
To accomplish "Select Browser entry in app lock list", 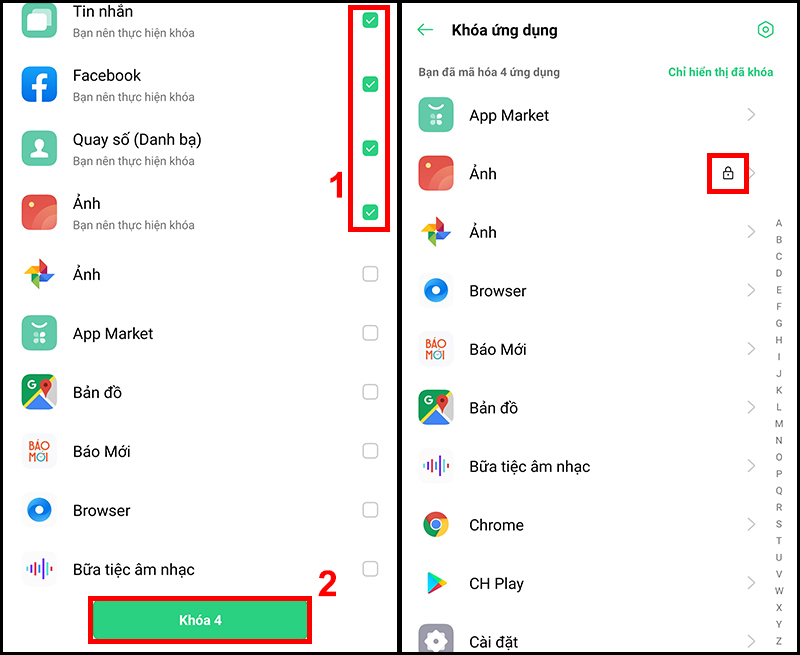I will click(x=587, y=291).
